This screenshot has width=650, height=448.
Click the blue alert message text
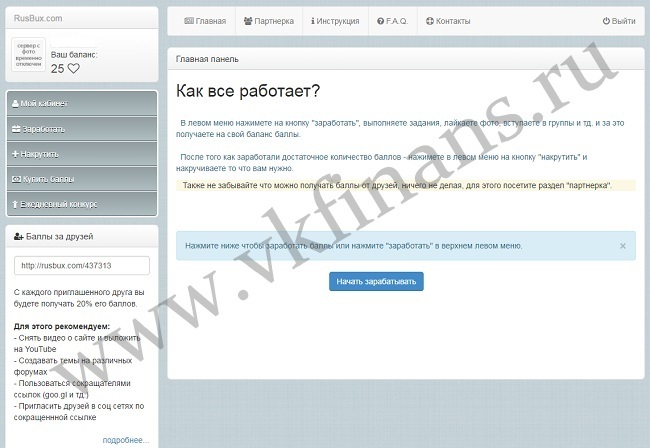(354, 246)
